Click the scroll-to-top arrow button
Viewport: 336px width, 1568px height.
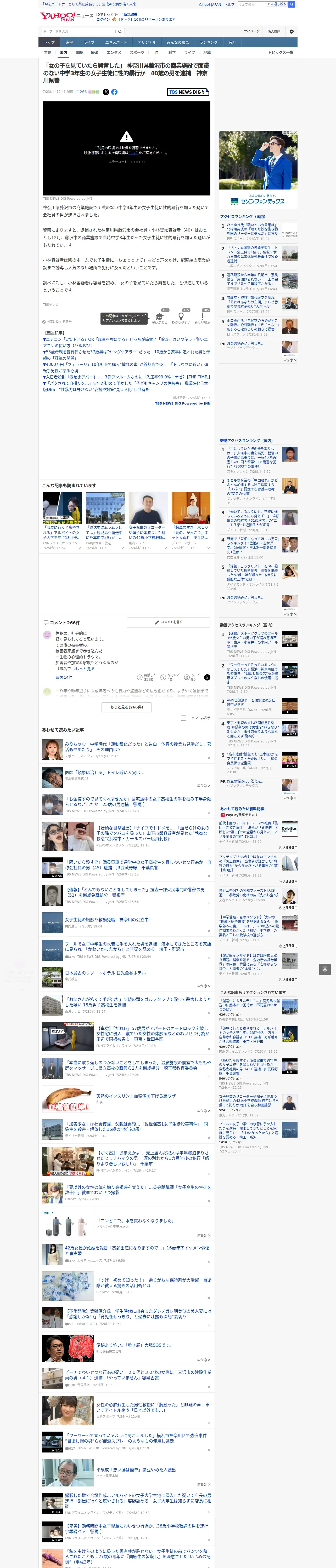(x=325, y=969)
